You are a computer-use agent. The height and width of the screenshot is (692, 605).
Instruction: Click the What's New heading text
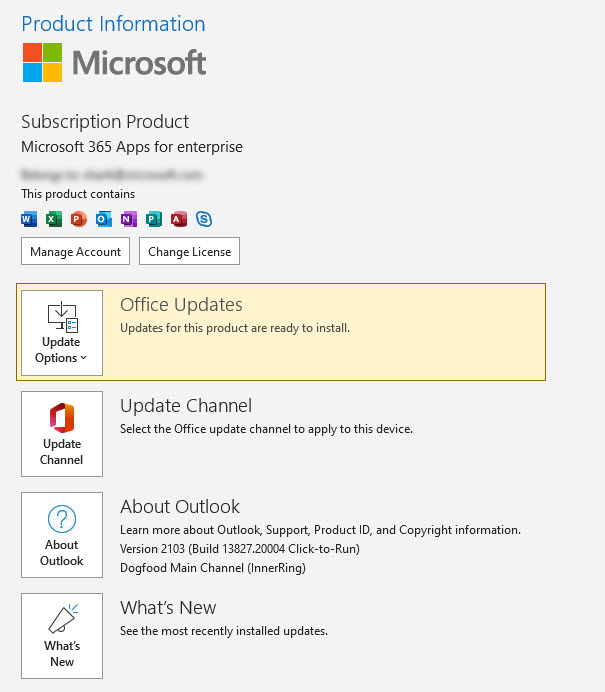(x=168, y=608)
